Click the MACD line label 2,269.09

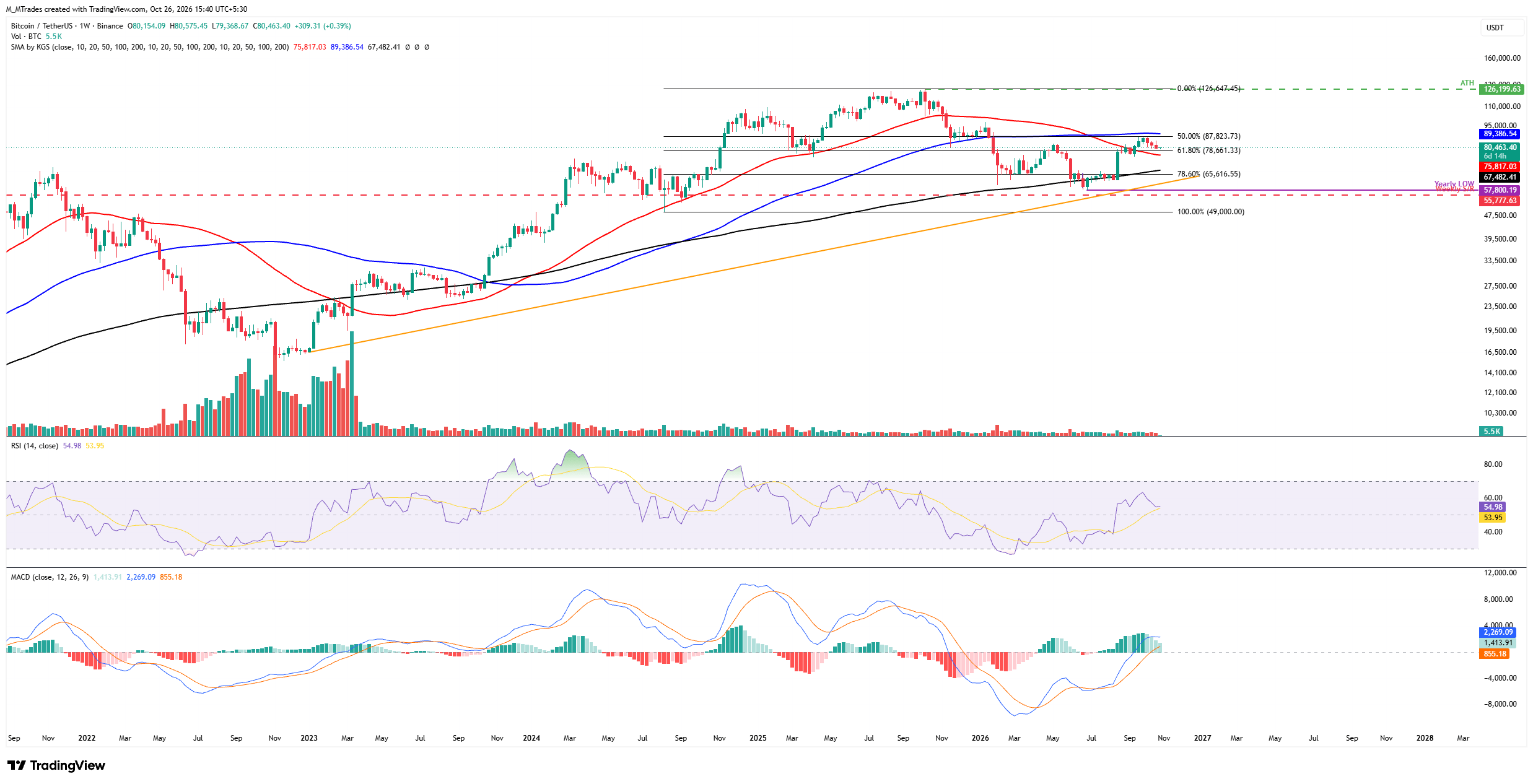click(1498, 632)
